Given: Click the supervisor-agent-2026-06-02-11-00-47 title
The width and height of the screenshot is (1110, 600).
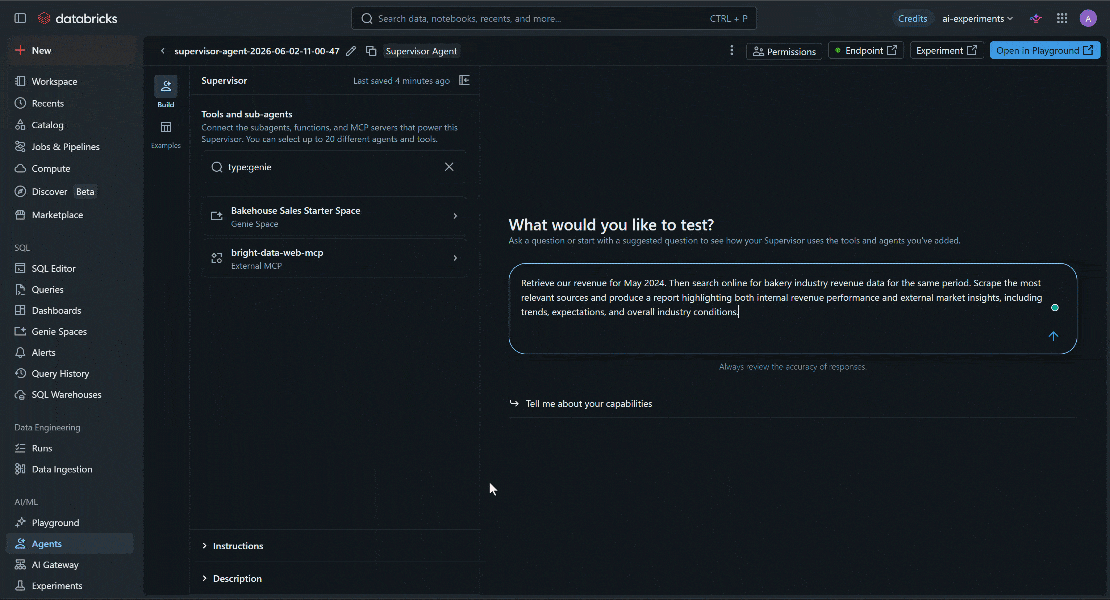Looking at the screenshot, I should click(x=257, y=51).
